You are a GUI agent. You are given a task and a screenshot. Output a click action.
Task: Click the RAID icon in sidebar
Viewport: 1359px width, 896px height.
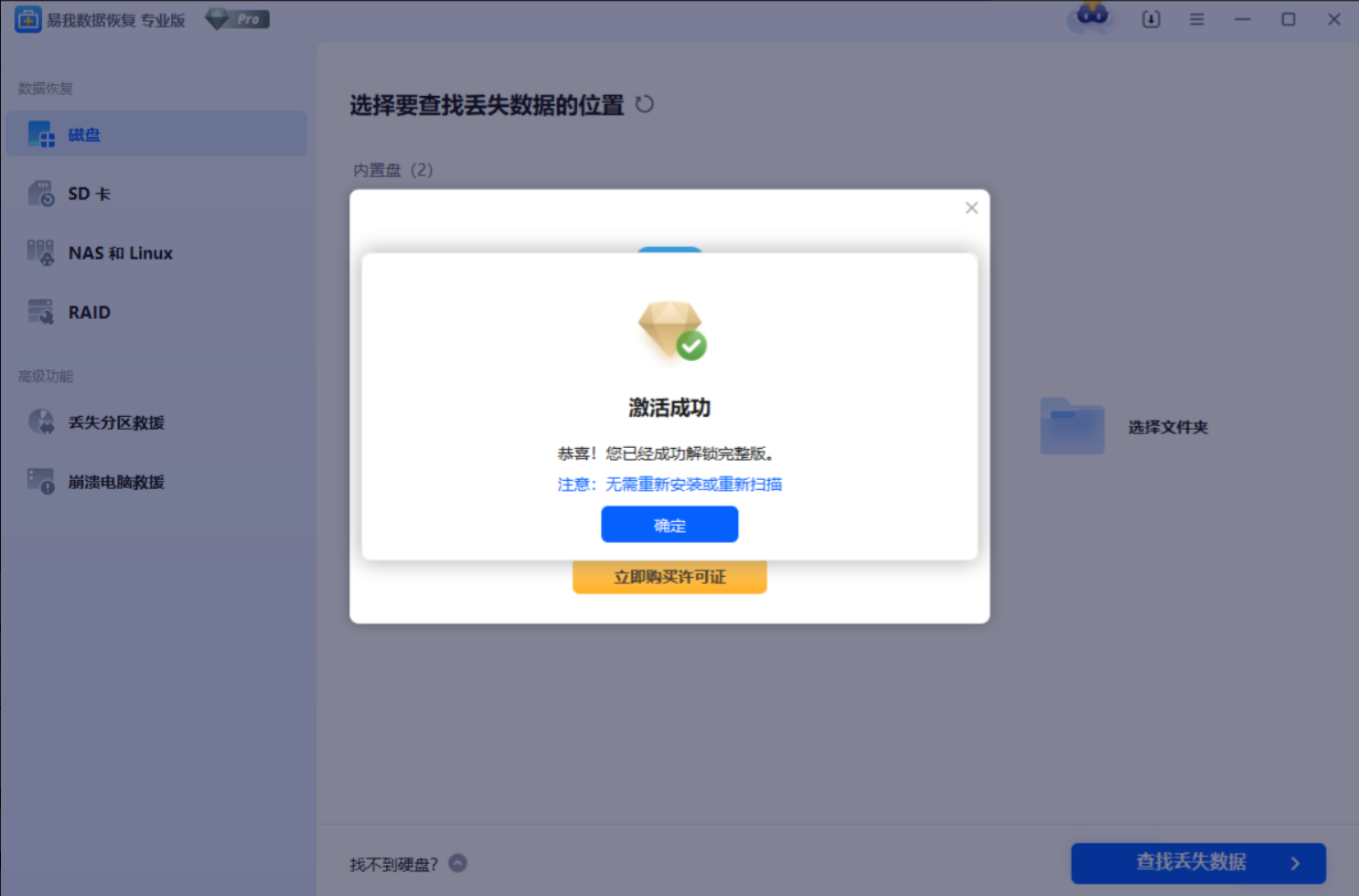(41, 313)
